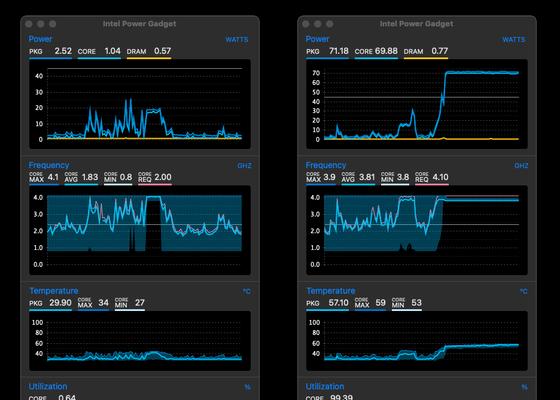Close the Intel Power Gadget window showing PKG 71.18
Image resolution: width=560 pixels, height=400 pixels.
click(x=306, y=24)
